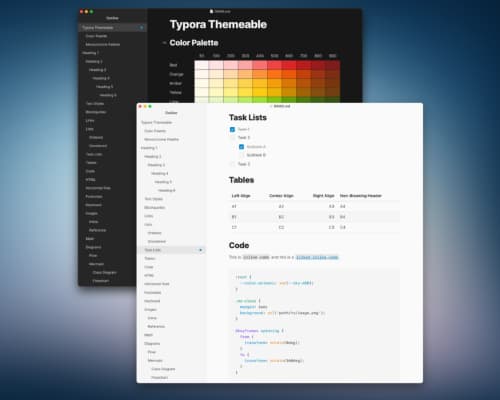Go to Tables in light window outline
The width and height of the screenshot is (500, 400).
150,259
